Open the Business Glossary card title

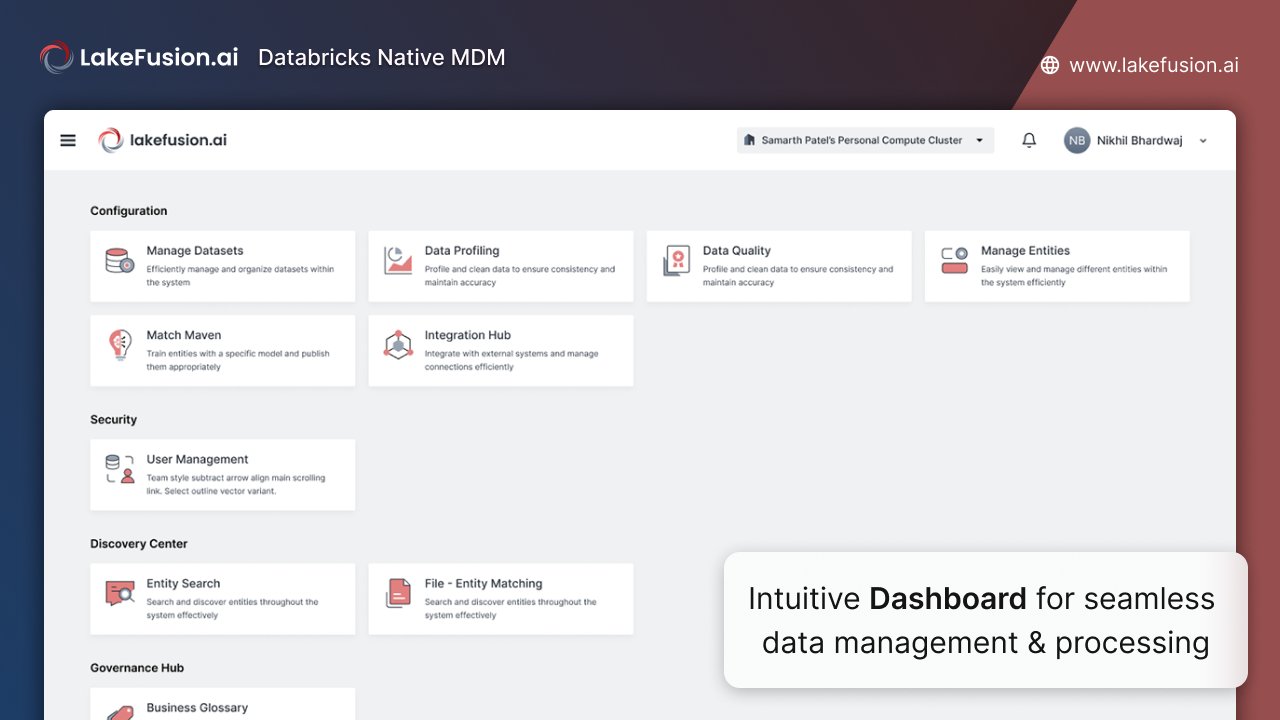point(197,707)
